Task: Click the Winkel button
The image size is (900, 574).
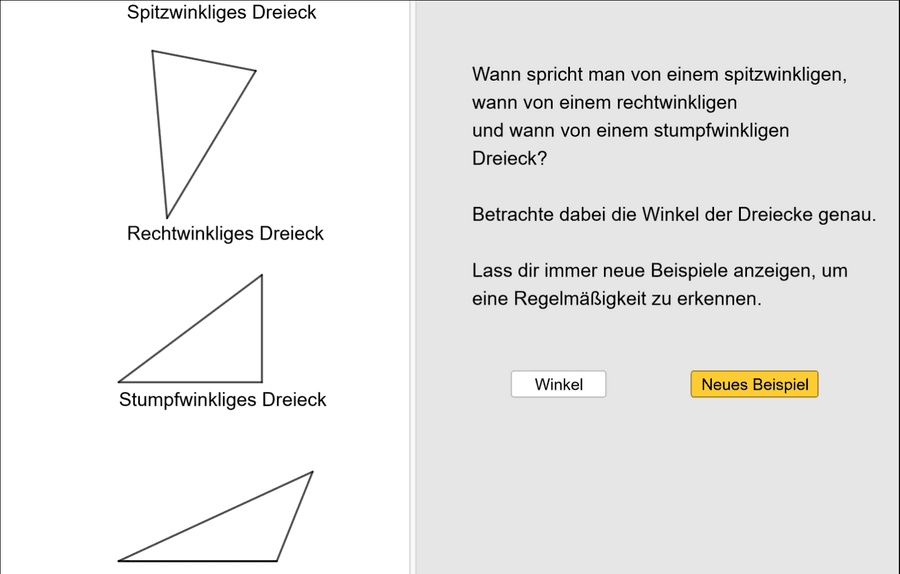Action: pos(558,384)
